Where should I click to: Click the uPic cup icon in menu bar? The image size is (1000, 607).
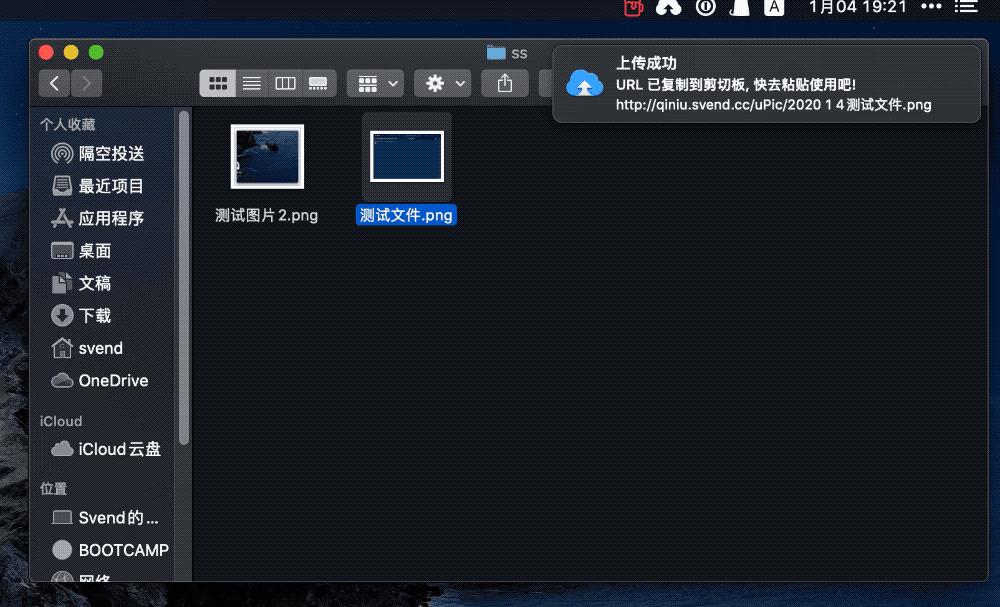point(633,8)
